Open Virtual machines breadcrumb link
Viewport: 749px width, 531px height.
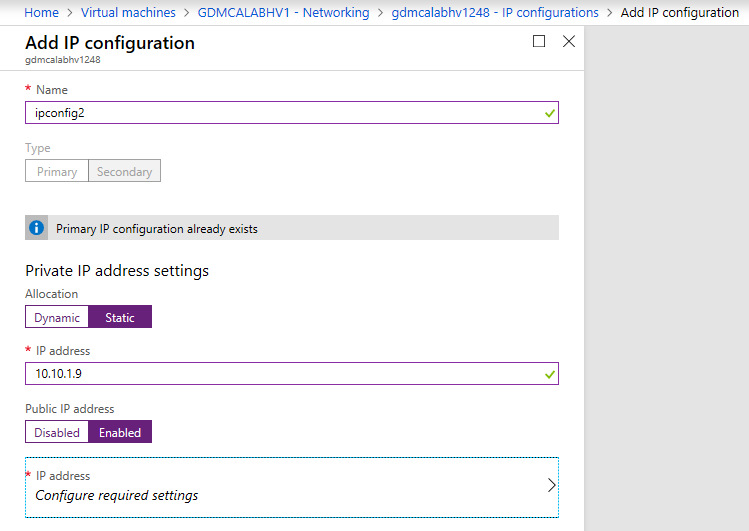pos(128,12)
